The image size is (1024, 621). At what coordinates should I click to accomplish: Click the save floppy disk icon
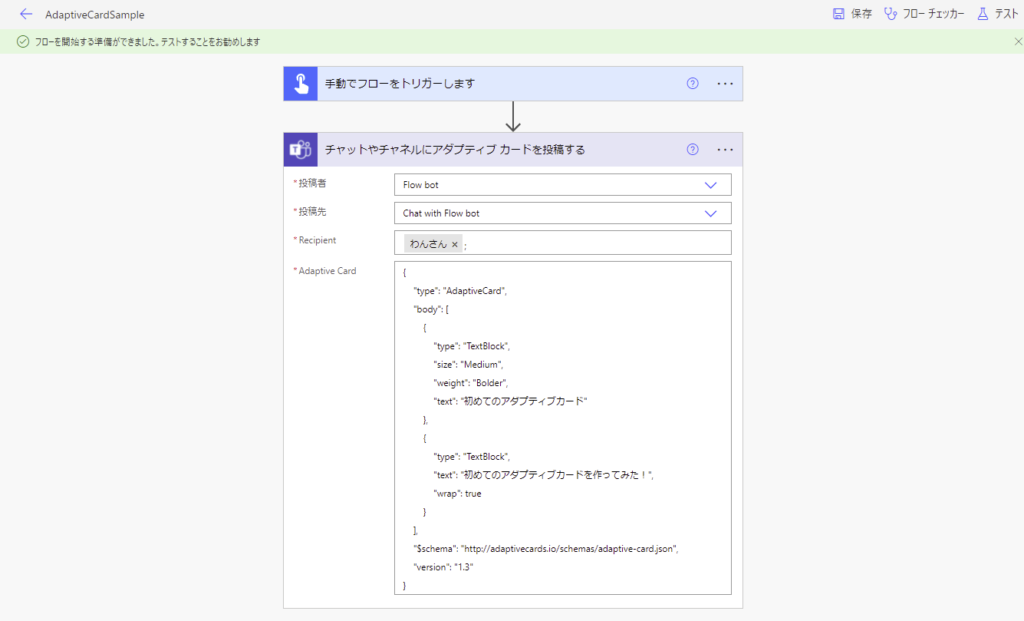(839, 14)
